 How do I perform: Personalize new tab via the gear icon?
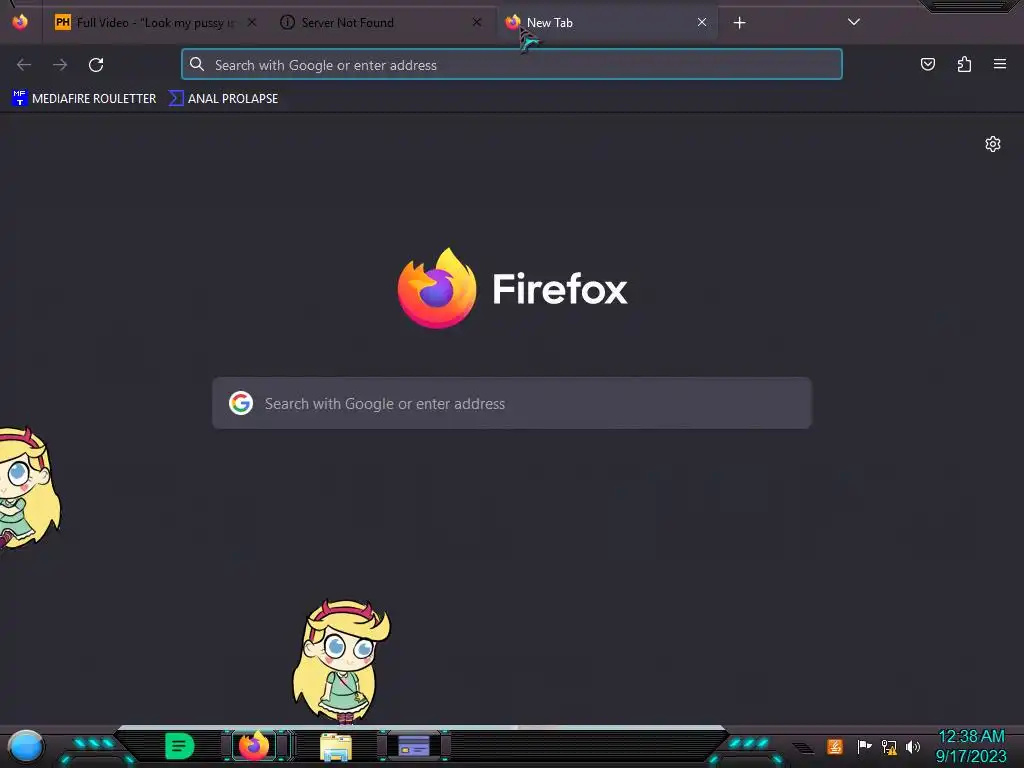[993, 144]
